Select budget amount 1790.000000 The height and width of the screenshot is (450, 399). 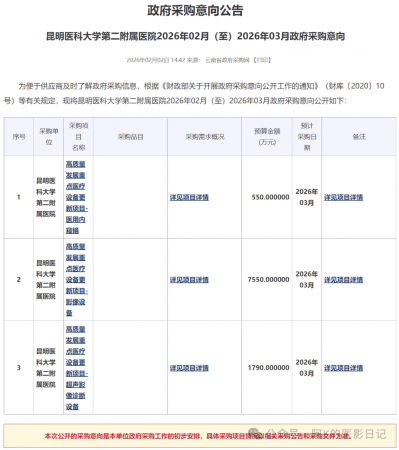tap(268, 368)
